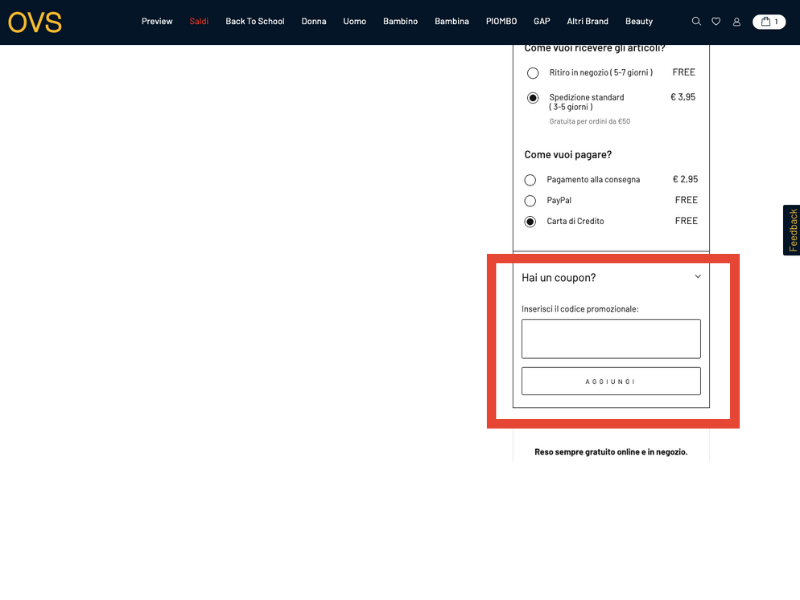Open the Altri Brand menu
Screen dimensions: 800x600
coord(587,21)
